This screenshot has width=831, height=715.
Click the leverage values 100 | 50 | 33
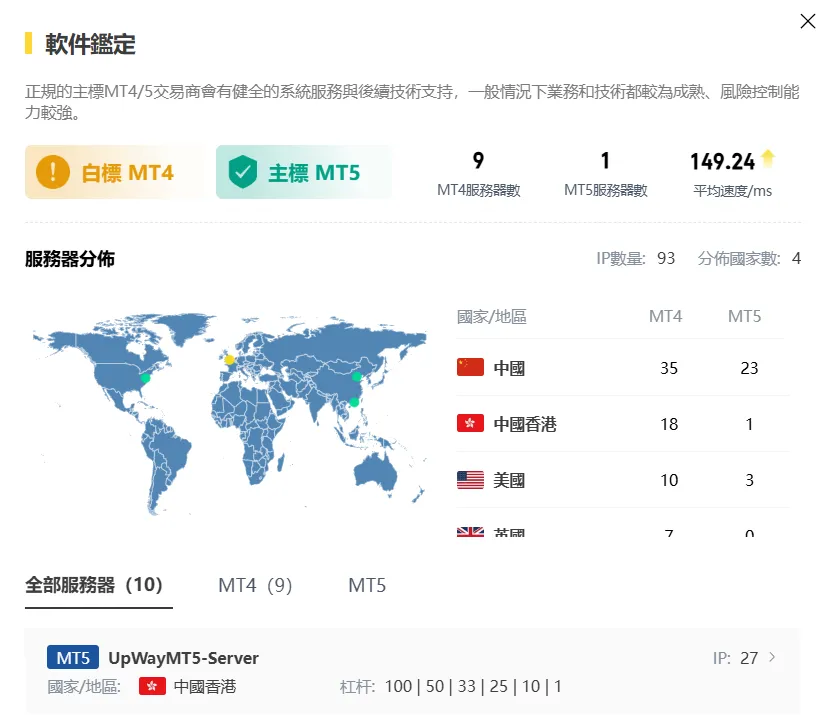click(430, 686)
